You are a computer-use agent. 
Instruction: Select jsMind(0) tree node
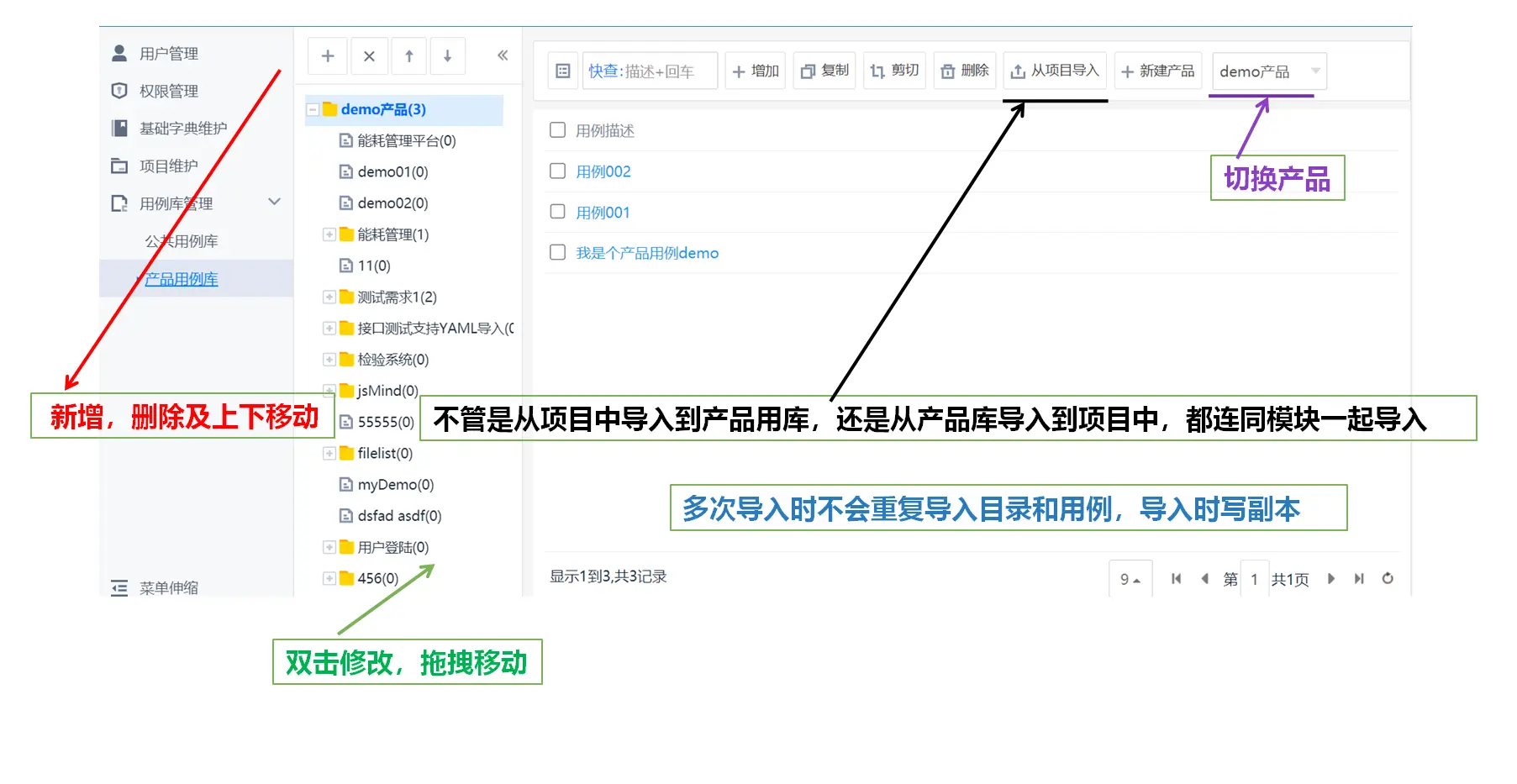coord(387,391)
